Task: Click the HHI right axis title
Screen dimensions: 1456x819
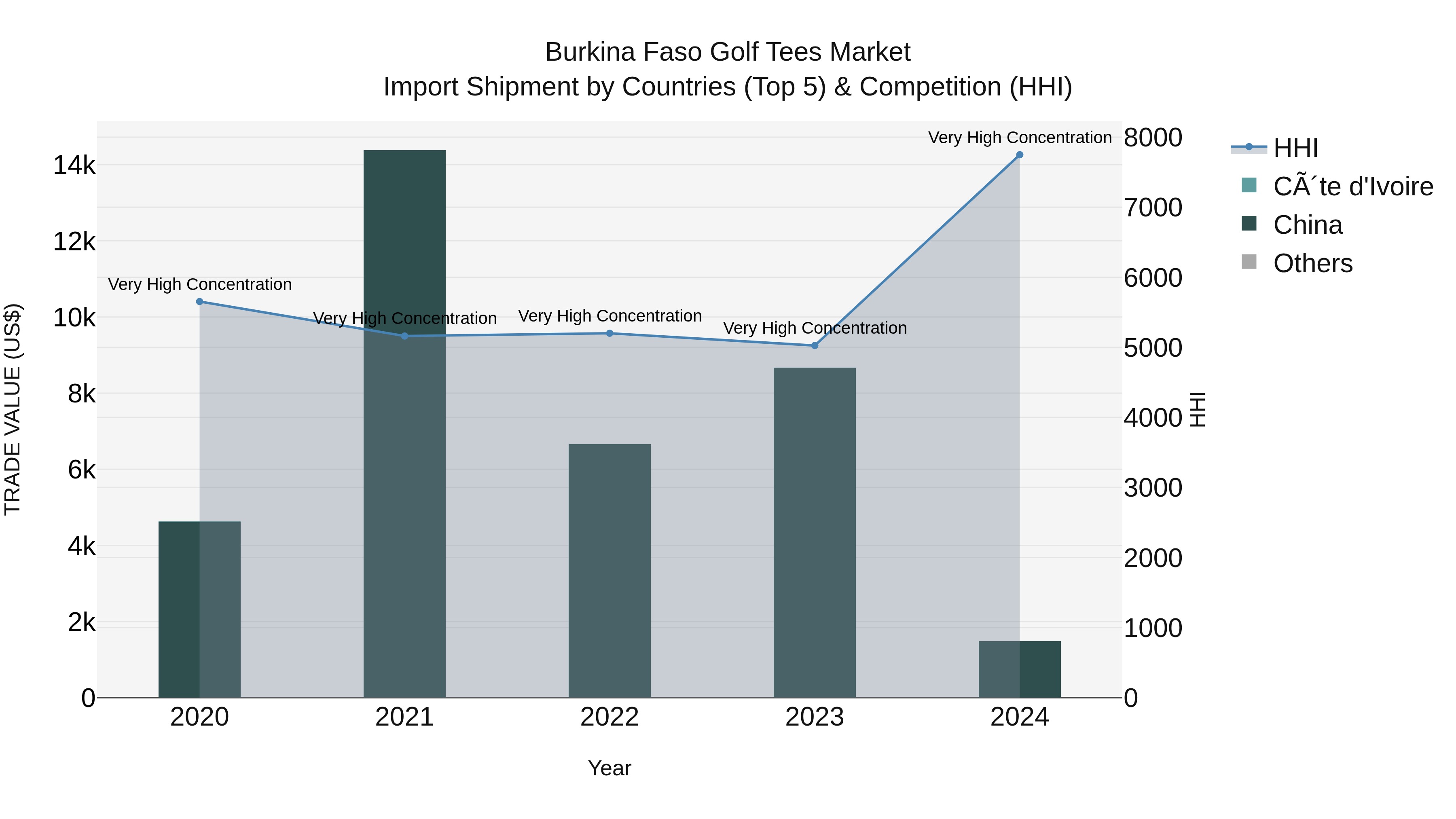Action: (1197, 410)
